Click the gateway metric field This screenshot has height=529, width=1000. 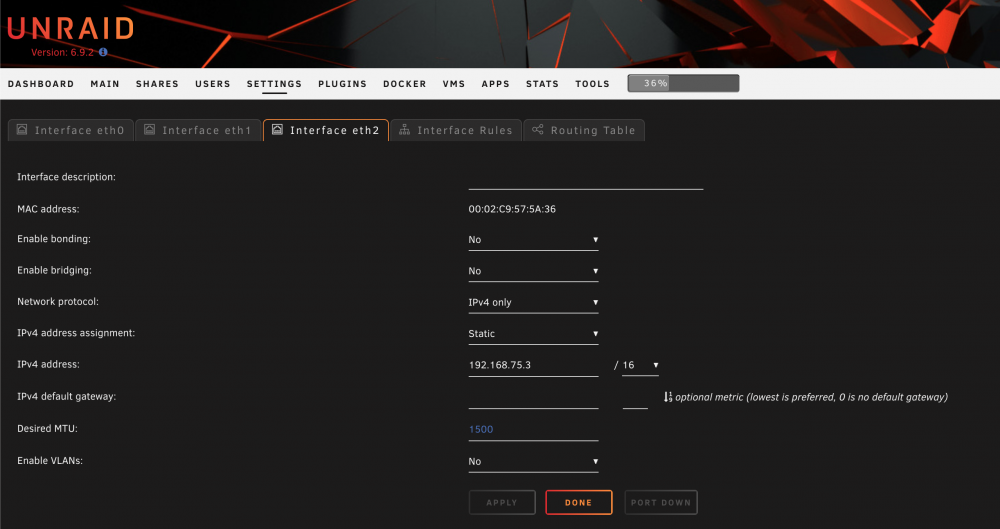635,398
